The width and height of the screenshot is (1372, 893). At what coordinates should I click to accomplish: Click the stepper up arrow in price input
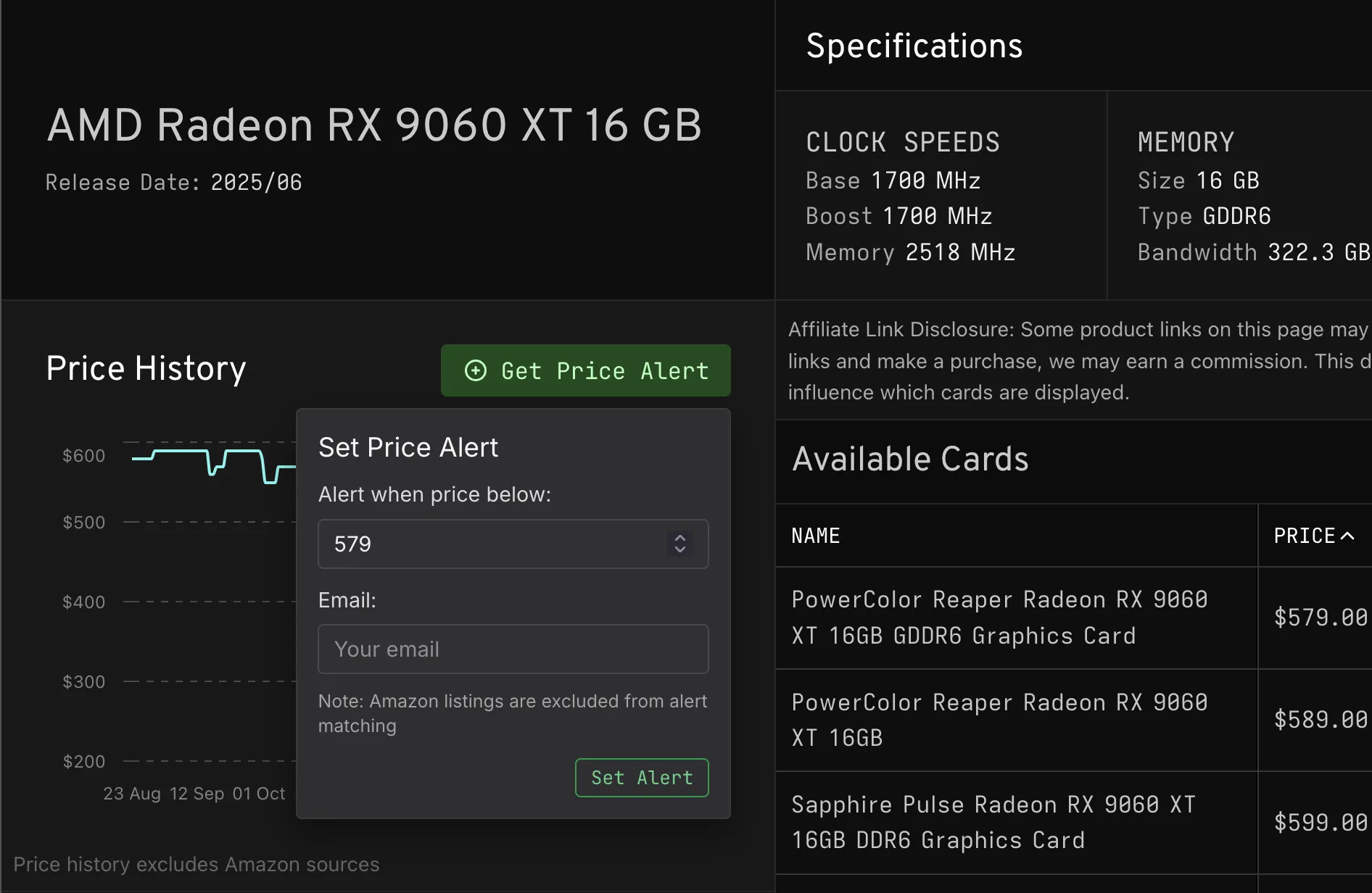(x=679, y=537)
